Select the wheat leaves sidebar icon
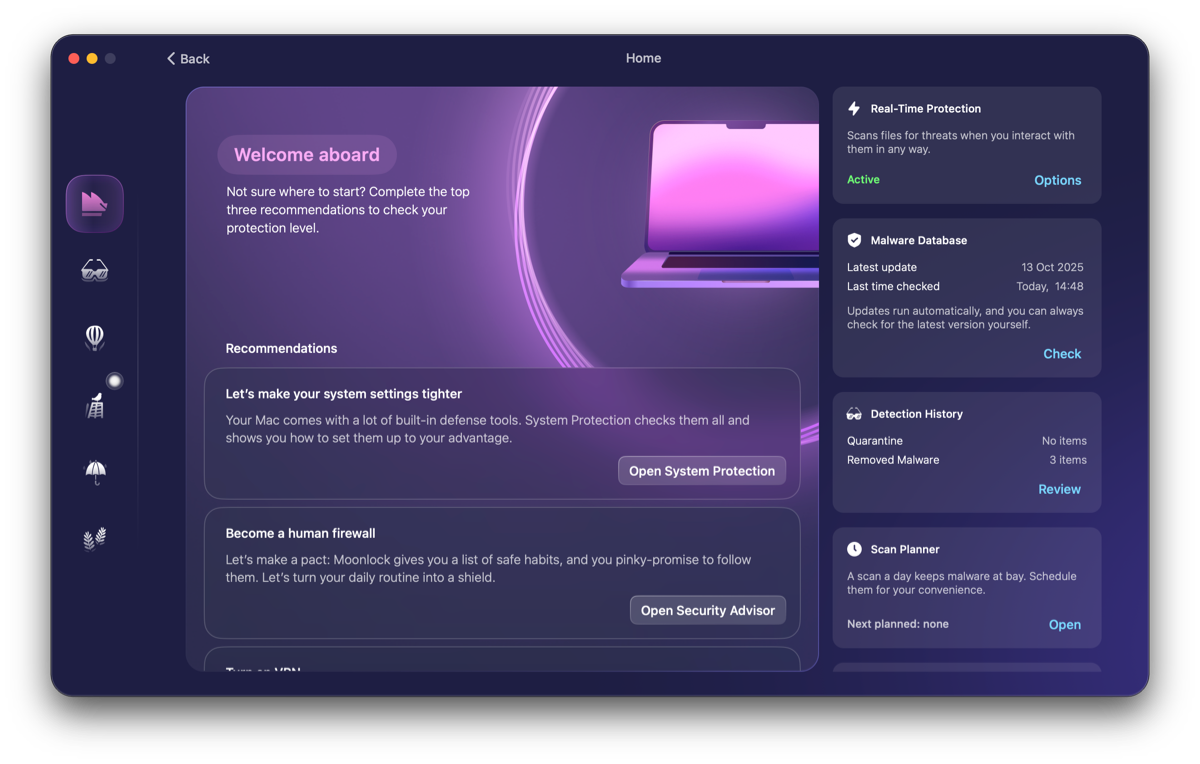The height and width of the screenshot is (764, 1200). (95, 539)
